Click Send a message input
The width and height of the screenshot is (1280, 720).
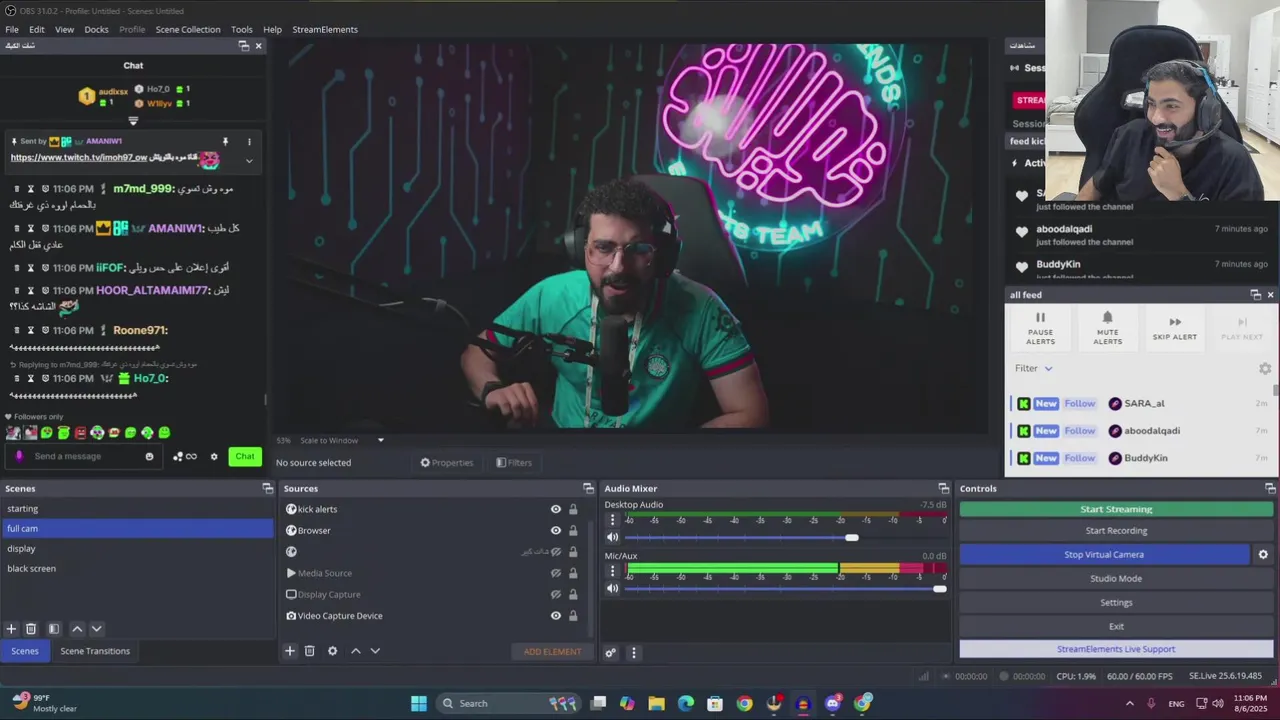tap(85, 457)
